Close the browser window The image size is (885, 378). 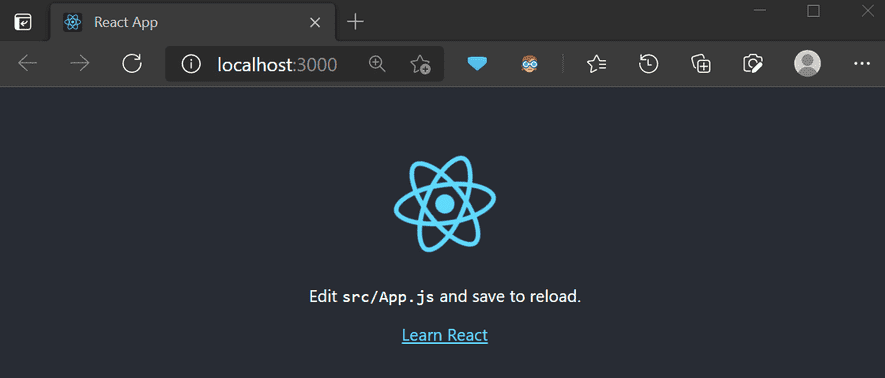(x=868, y=11)
